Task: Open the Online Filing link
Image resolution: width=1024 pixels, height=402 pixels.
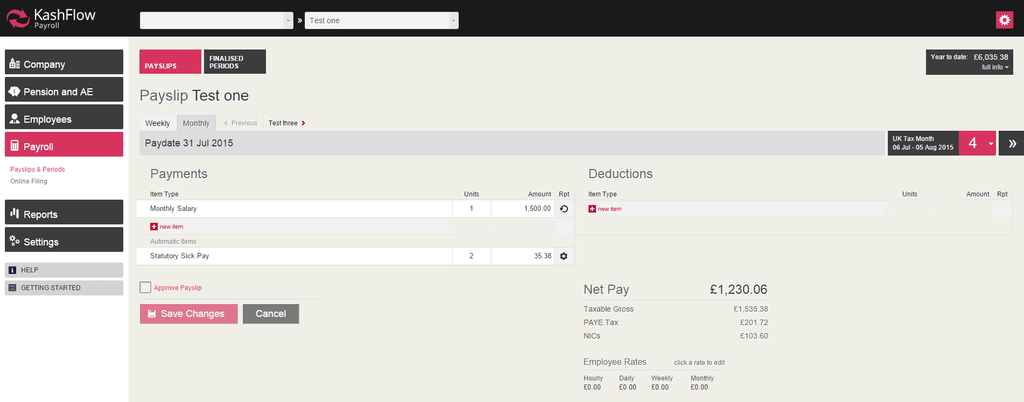Action: (x=29, y=181)
